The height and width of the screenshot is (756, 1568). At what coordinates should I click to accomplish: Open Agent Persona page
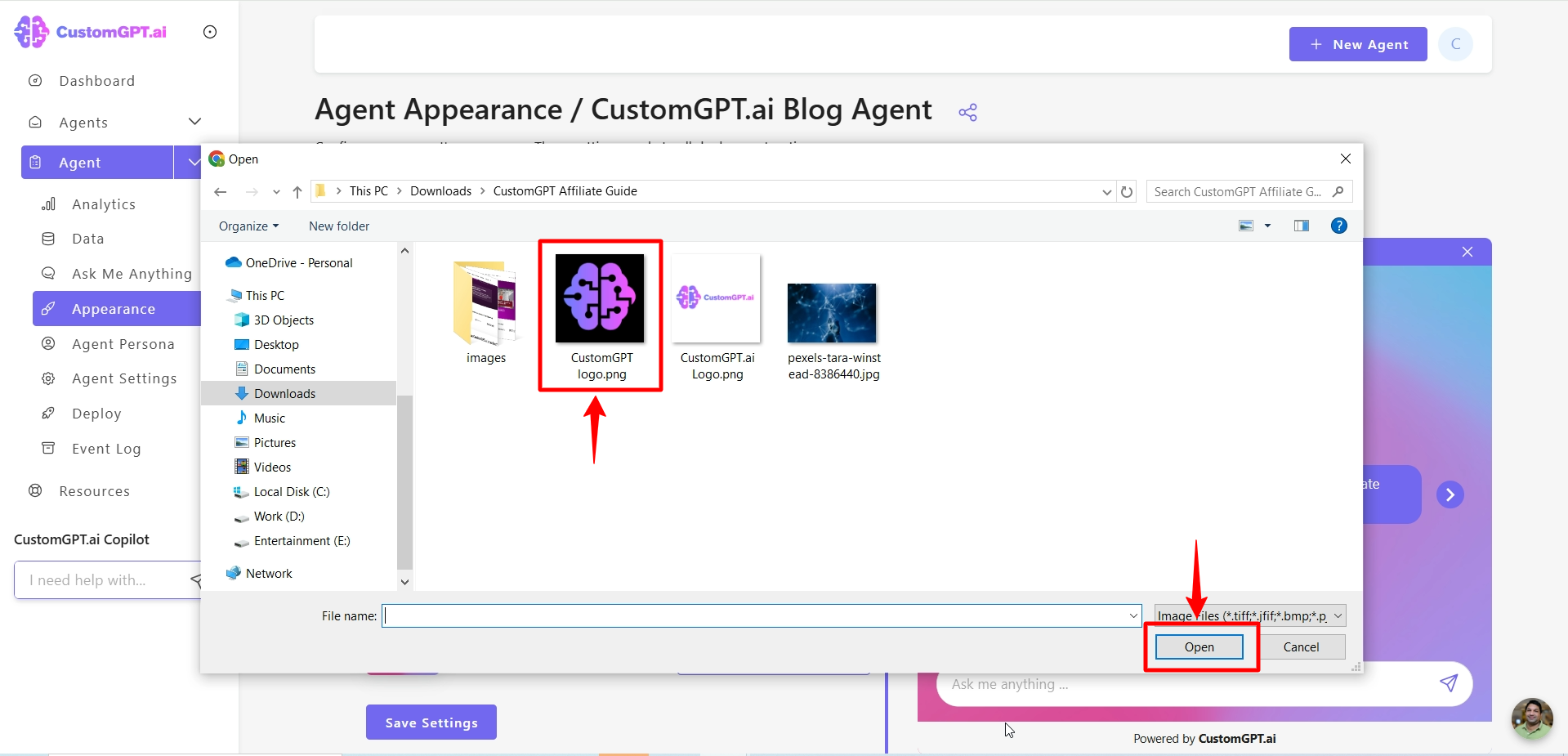pyautogui.click(x=123, y=344)
